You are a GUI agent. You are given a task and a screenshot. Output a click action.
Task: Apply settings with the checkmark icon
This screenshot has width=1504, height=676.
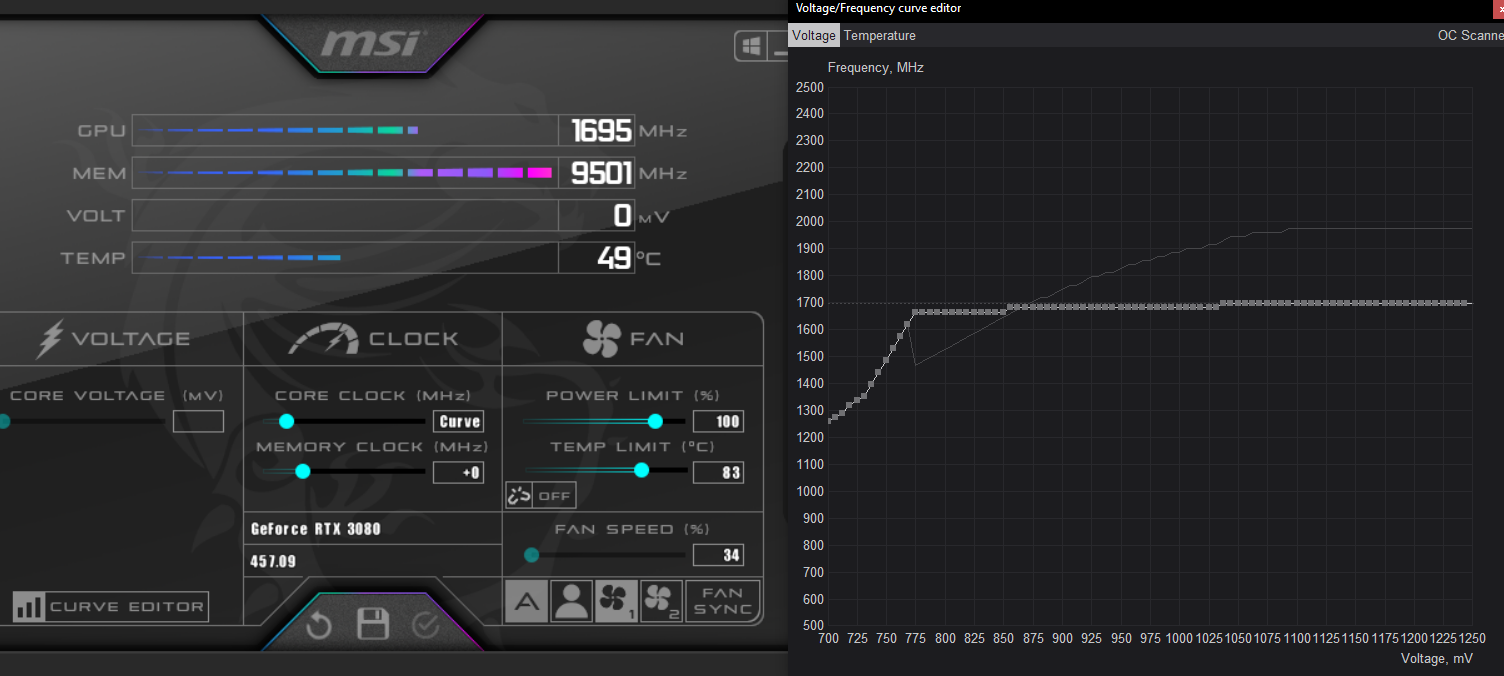426,626
